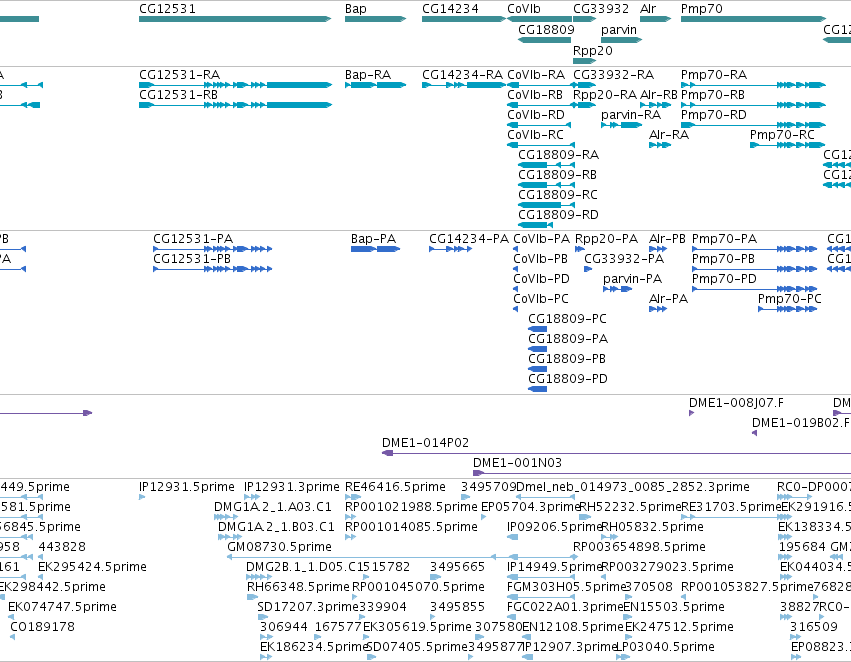This screenshot has width=851, height=662.
Task: Click EST EK295424.5prime
Action: pyautogui.click(x=92, y=568)
